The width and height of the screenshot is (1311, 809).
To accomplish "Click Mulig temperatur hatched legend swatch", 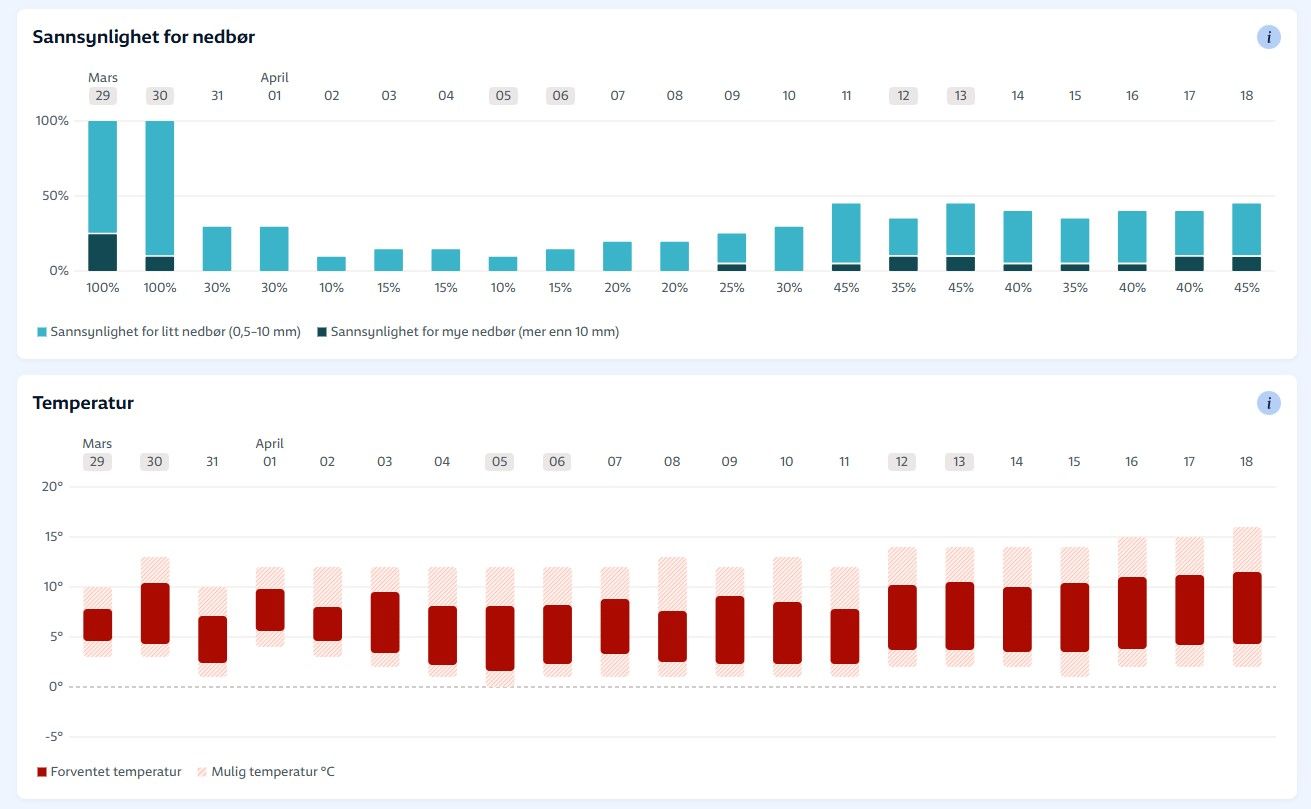I will (x=203, y=772).
